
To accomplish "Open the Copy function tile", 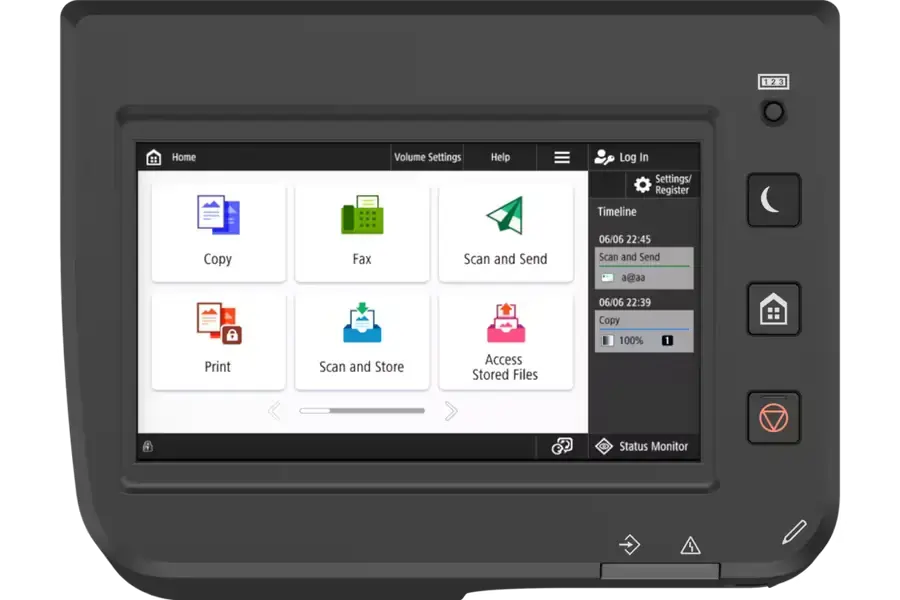I will coord(218,232).
